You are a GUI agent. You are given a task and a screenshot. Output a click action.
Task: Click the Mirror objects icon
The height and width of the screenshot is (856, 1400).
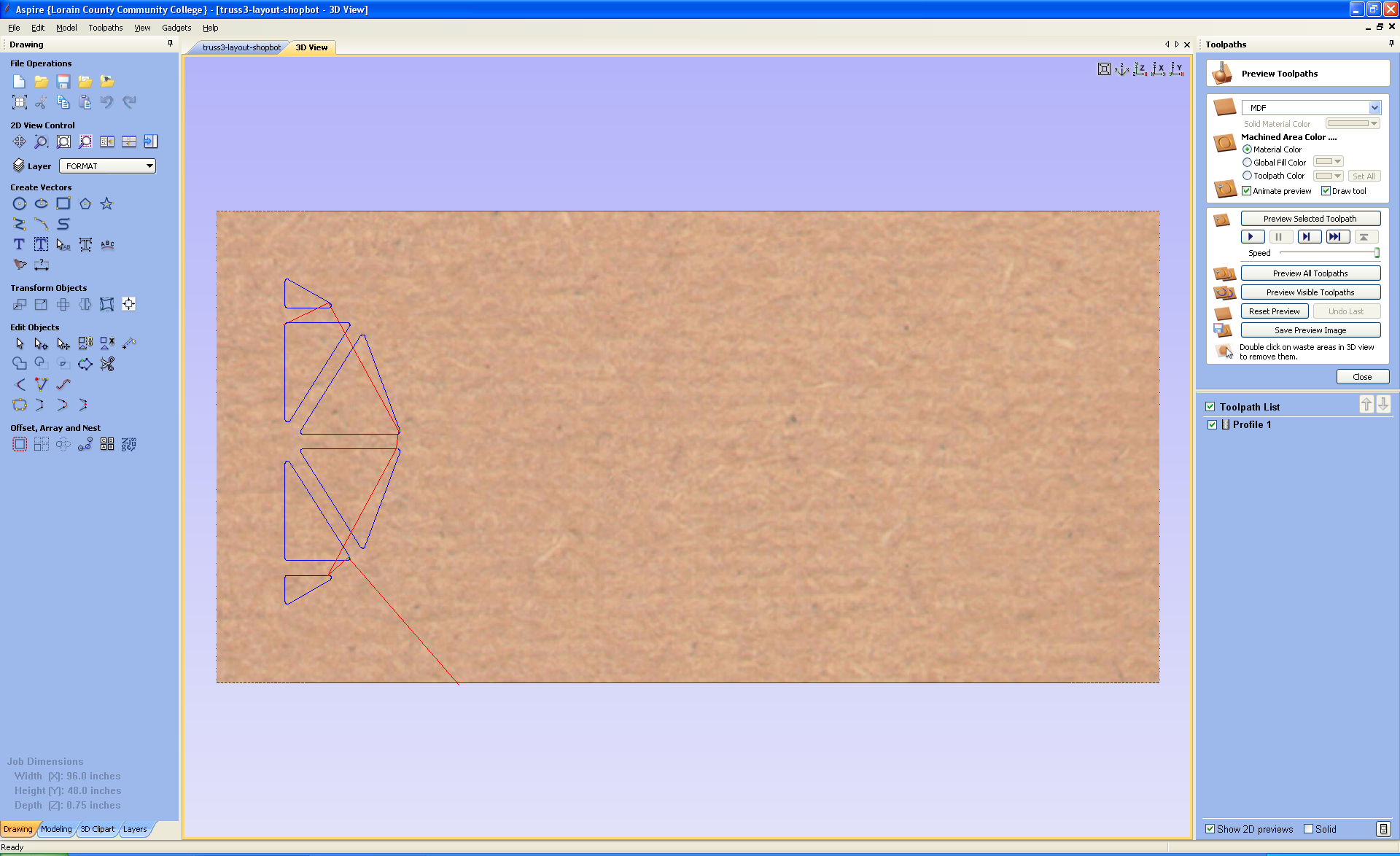pos(85,304)
